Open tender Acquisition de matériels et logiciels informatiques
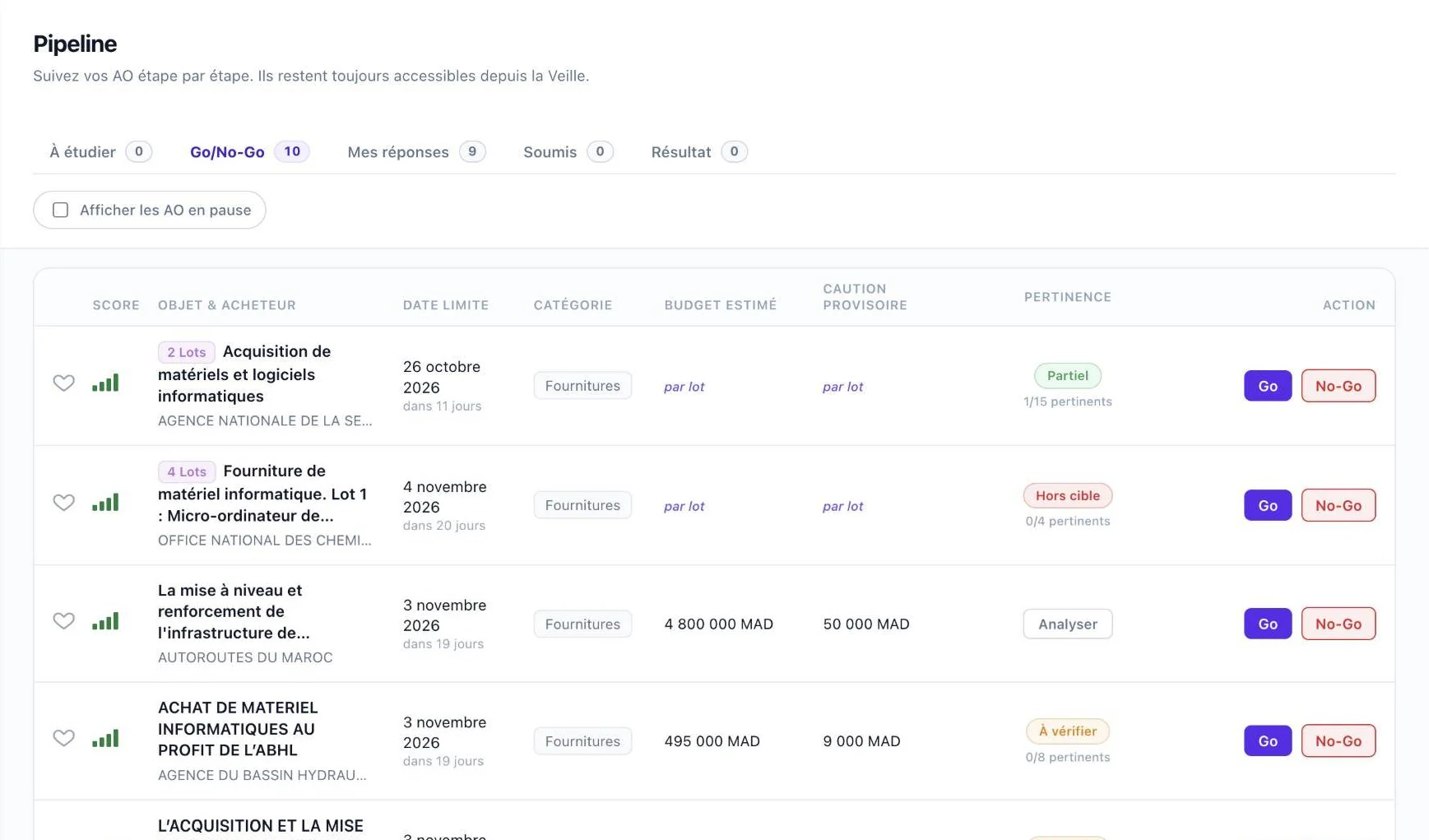 point(244,374)
